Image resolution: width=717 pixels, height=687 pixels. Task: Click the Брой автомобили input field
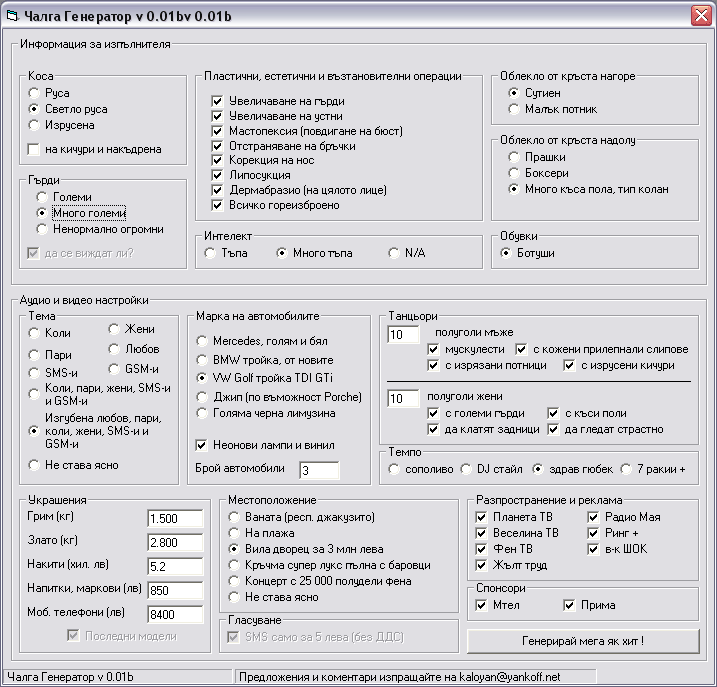319,470
